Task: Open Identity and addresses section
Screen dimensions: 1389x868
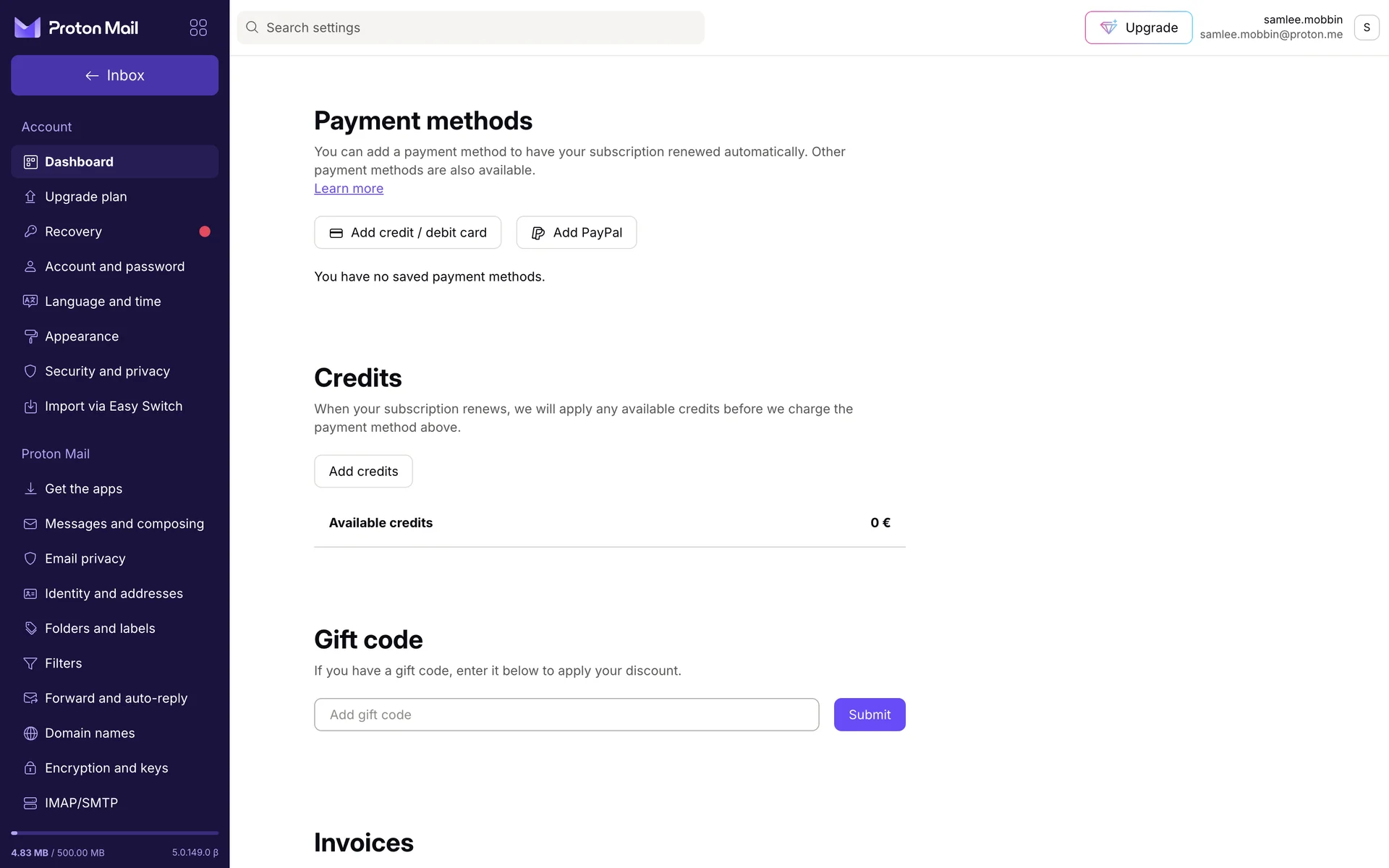Action: tap(114, 594)
